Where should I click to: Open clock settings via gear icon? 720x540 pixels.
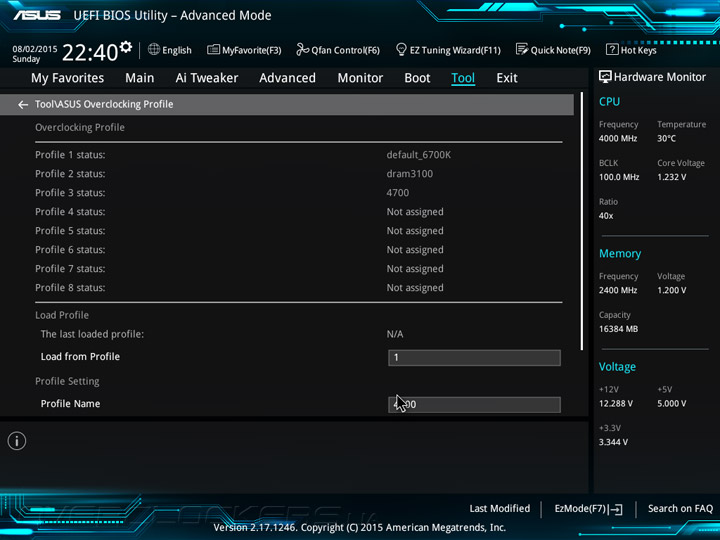coord(125,47)
